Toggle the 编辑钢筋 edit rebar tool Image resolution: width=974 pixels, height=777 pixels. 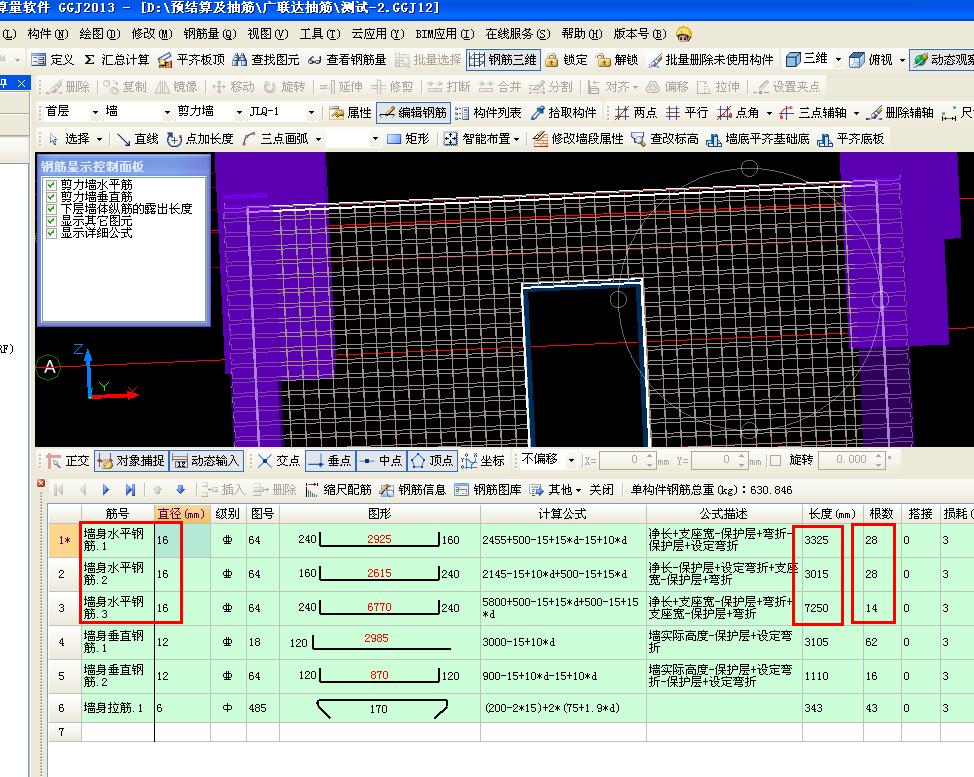tap(413, 112)
